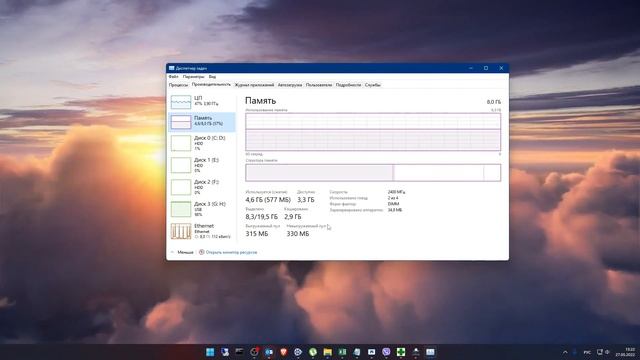Click the memory composition bar
The width and height of the screenshot is (640, 360).
click(x=373, y=173)
